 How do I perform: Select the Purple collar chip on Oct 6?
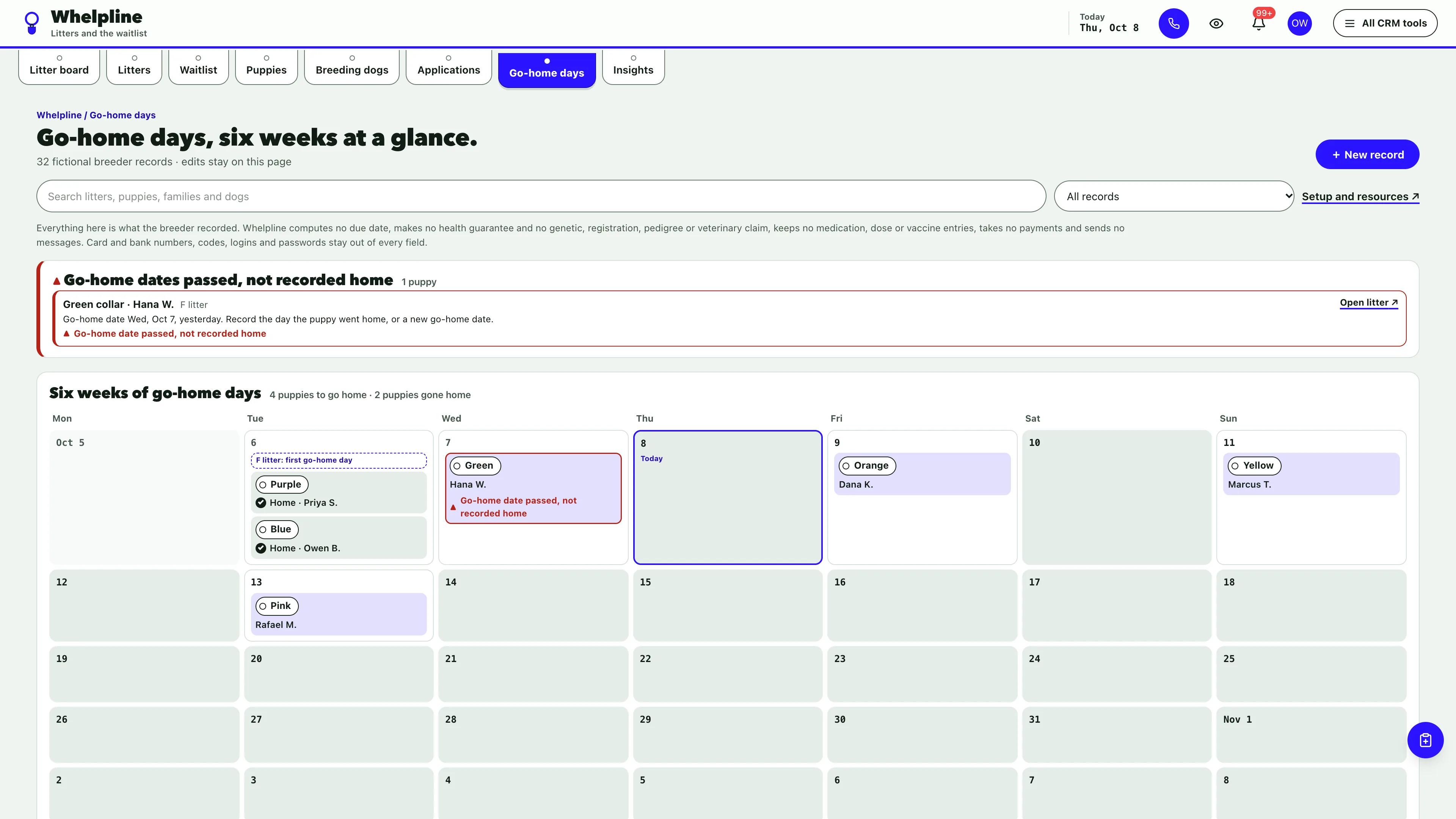281,485
